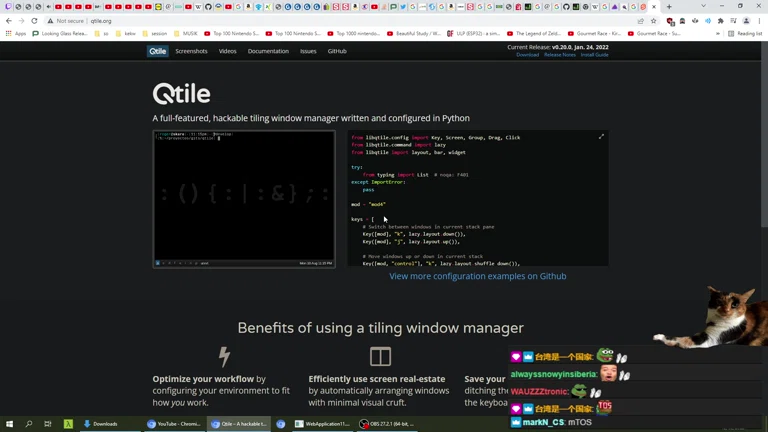This screenshot has height=432, width=768.
Task: Open the Extensions puzzle icon
Action: (x=720, y=21)
